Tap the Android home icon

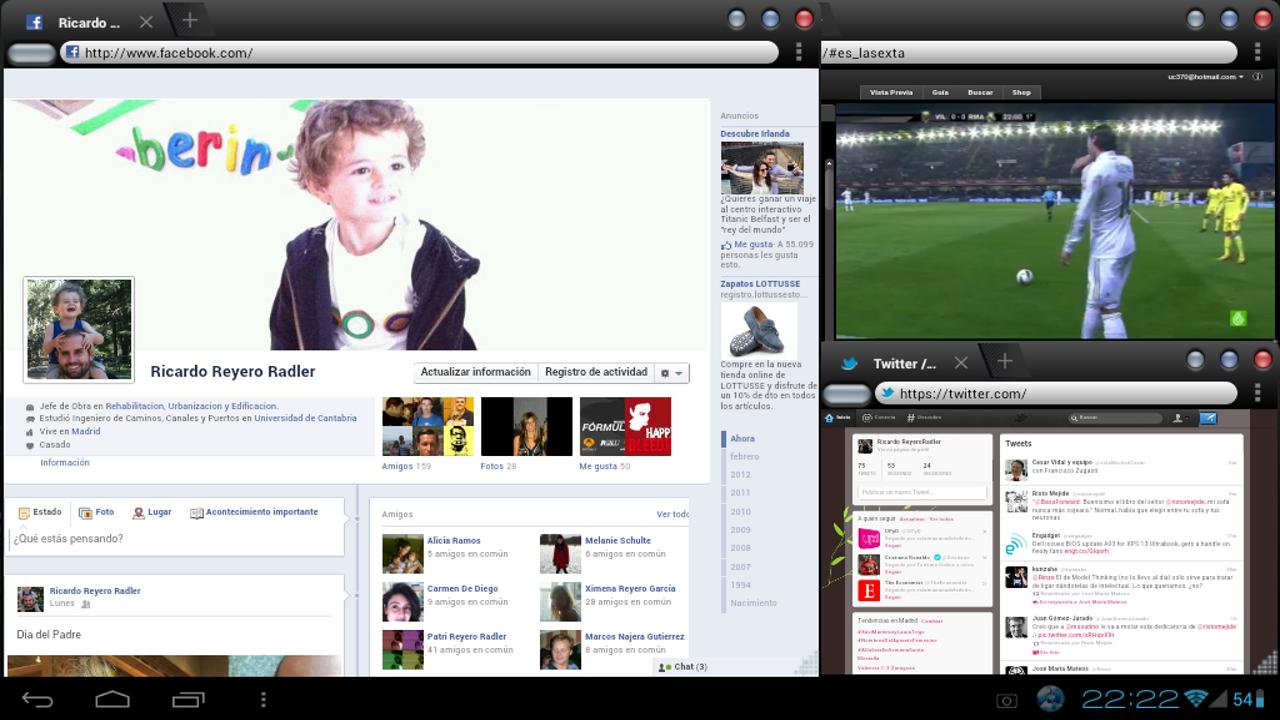tap(112, 699)
